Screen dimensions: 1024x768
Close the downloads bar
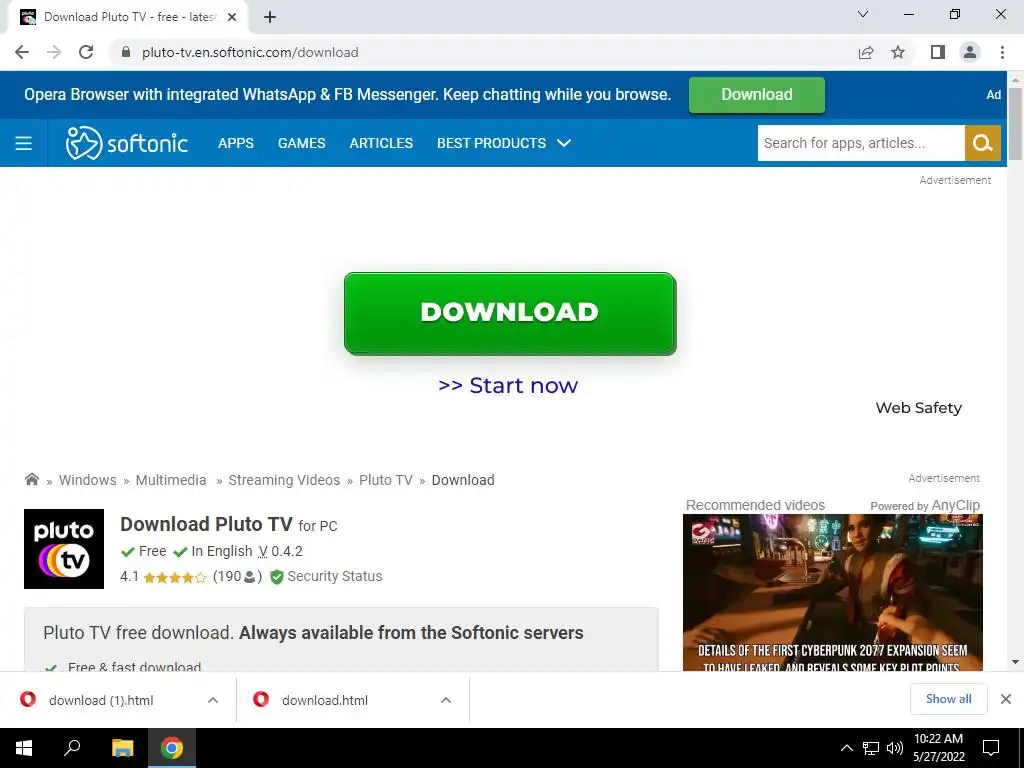[1006, 699]
